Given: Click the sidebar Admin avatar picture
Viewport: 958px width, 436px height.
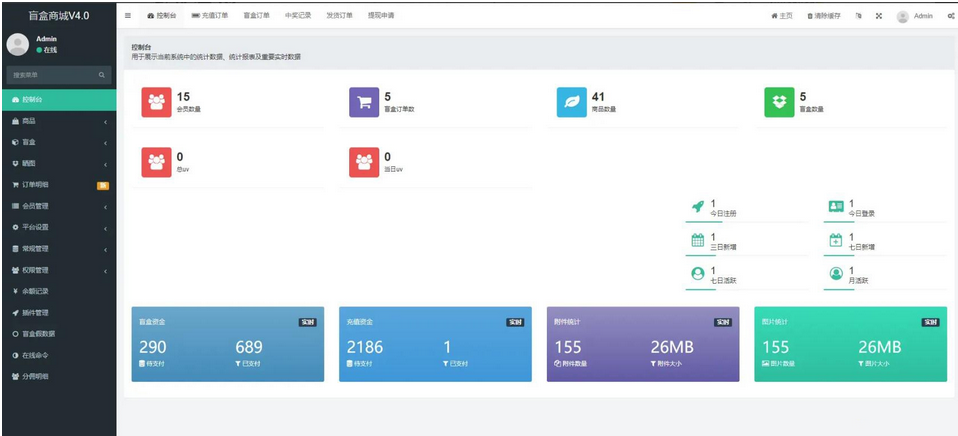Looking at the screenshot, I should 18,45.
